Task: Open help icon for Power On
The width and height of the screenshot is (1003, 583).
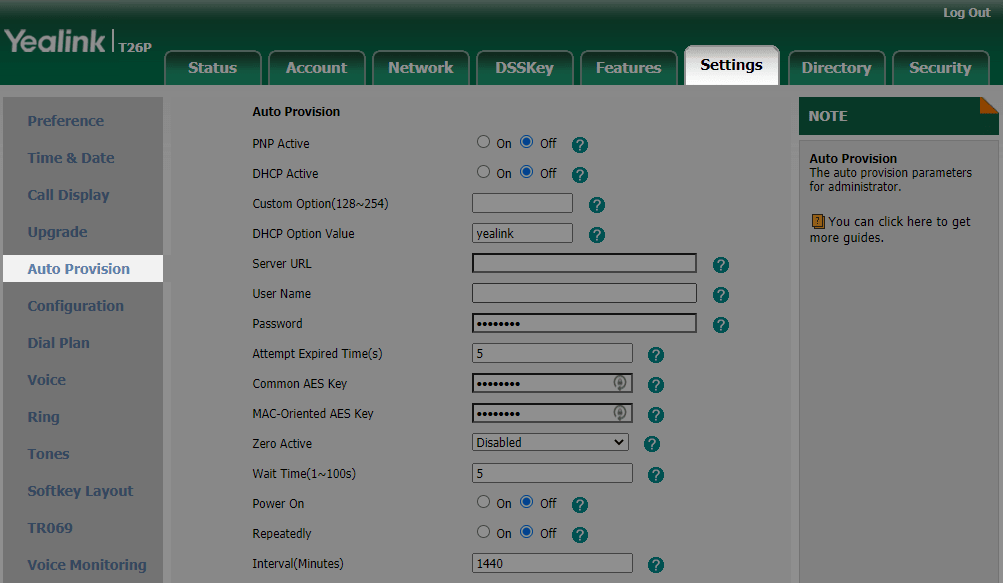Action: coord(580,505)
